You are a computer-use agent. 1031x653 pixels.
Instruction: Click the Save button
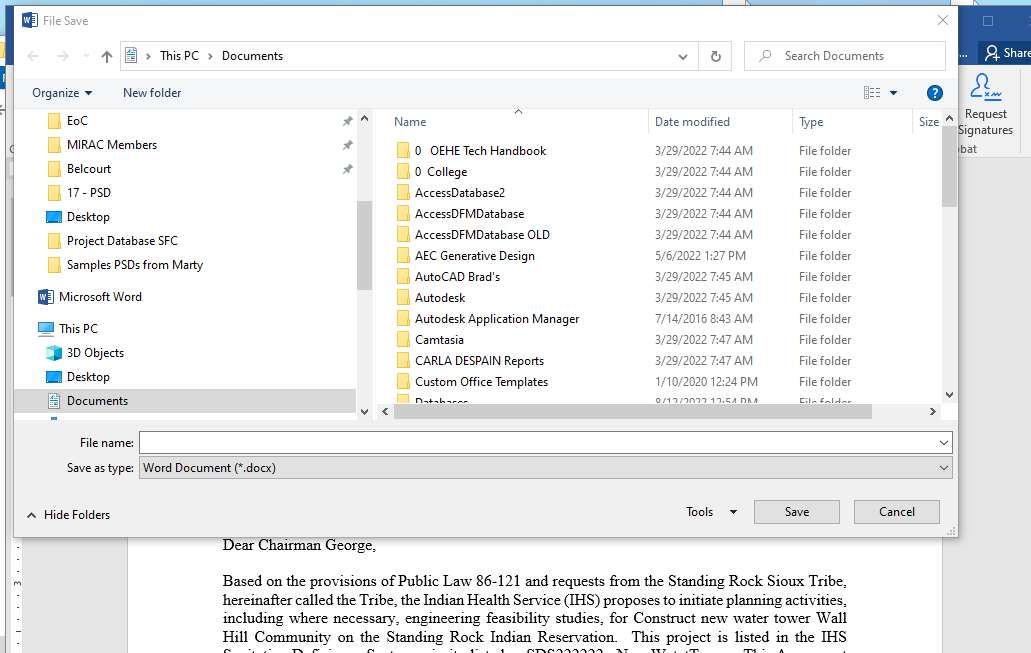click(797, 512)
